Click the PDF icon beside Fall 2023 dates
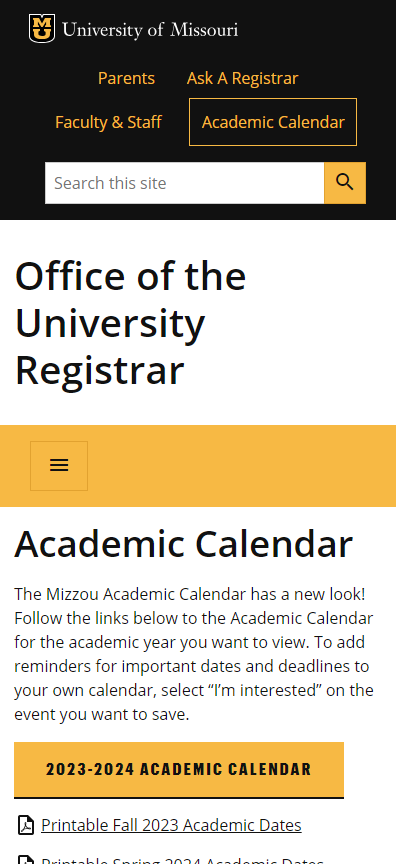396x864 pixels. tap(26, 825)
